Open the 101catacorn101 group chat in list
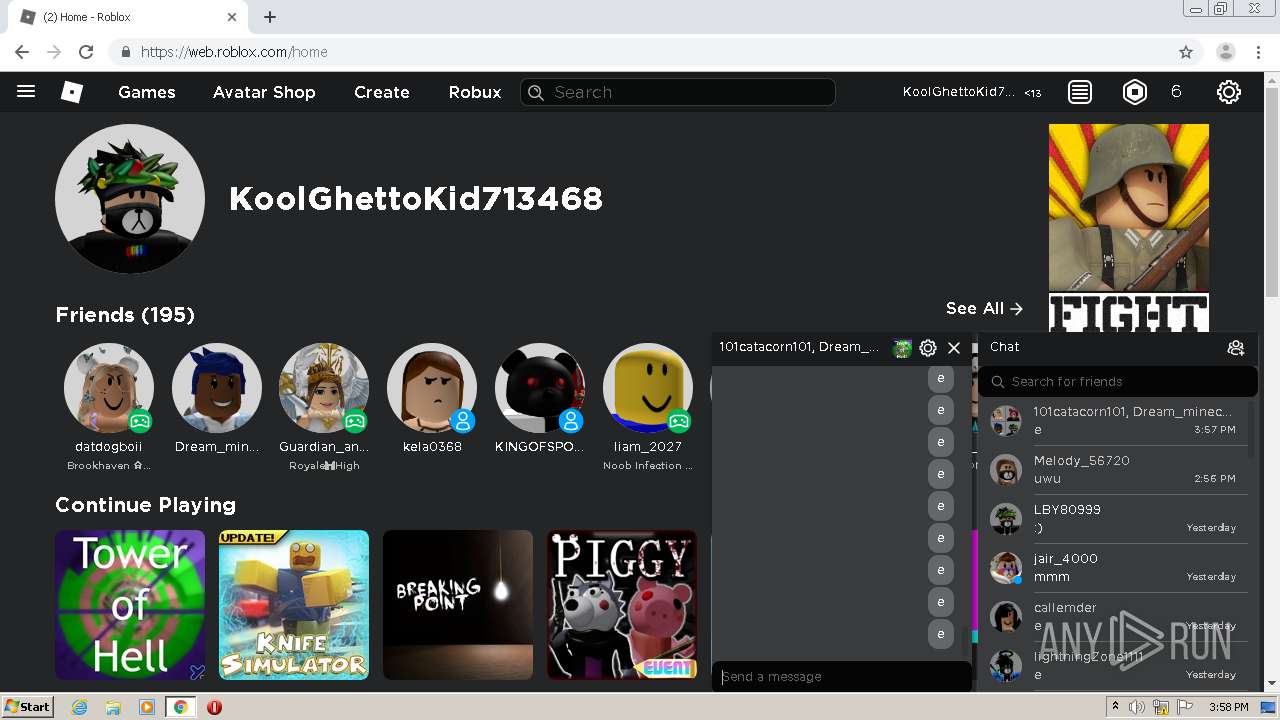1280x720 pixels. 1117,421
